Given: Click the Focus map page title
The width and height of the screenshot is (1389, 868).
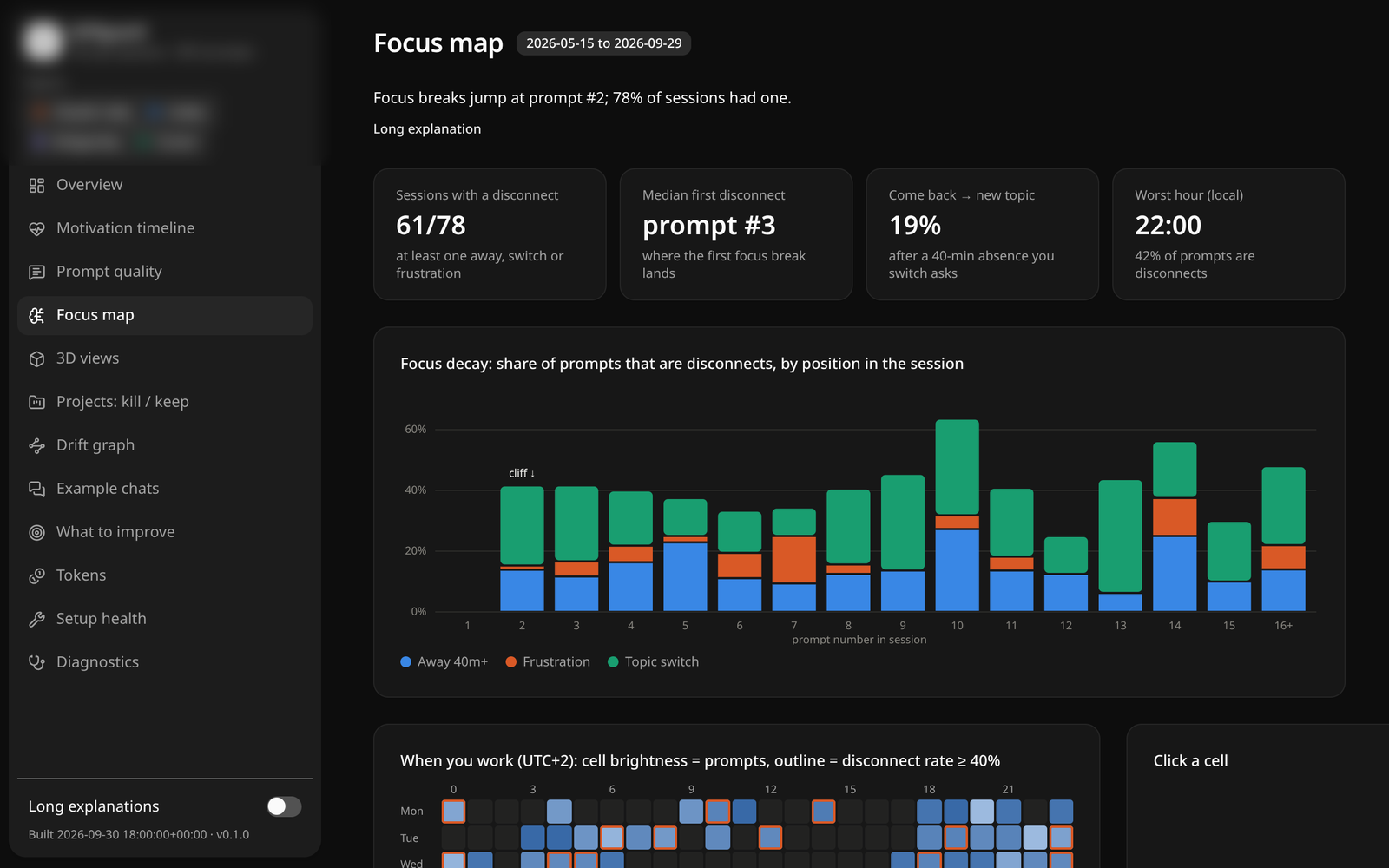Looking at the screenshot, I should click(x=438, y=43).
